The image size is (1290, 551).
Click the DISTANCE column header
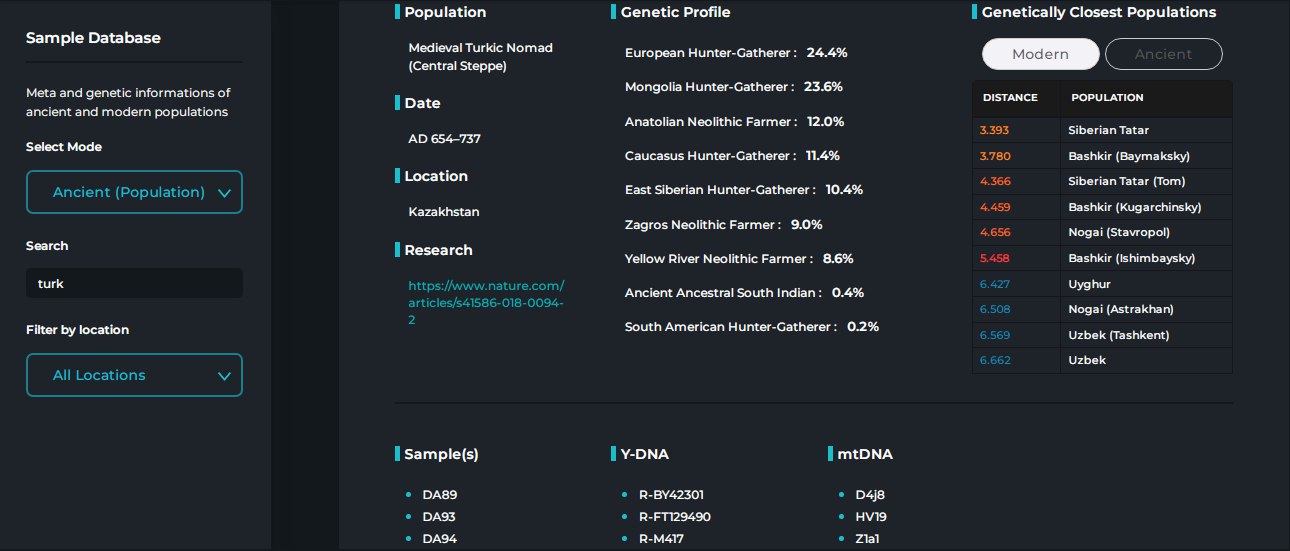click(1010, 98)
